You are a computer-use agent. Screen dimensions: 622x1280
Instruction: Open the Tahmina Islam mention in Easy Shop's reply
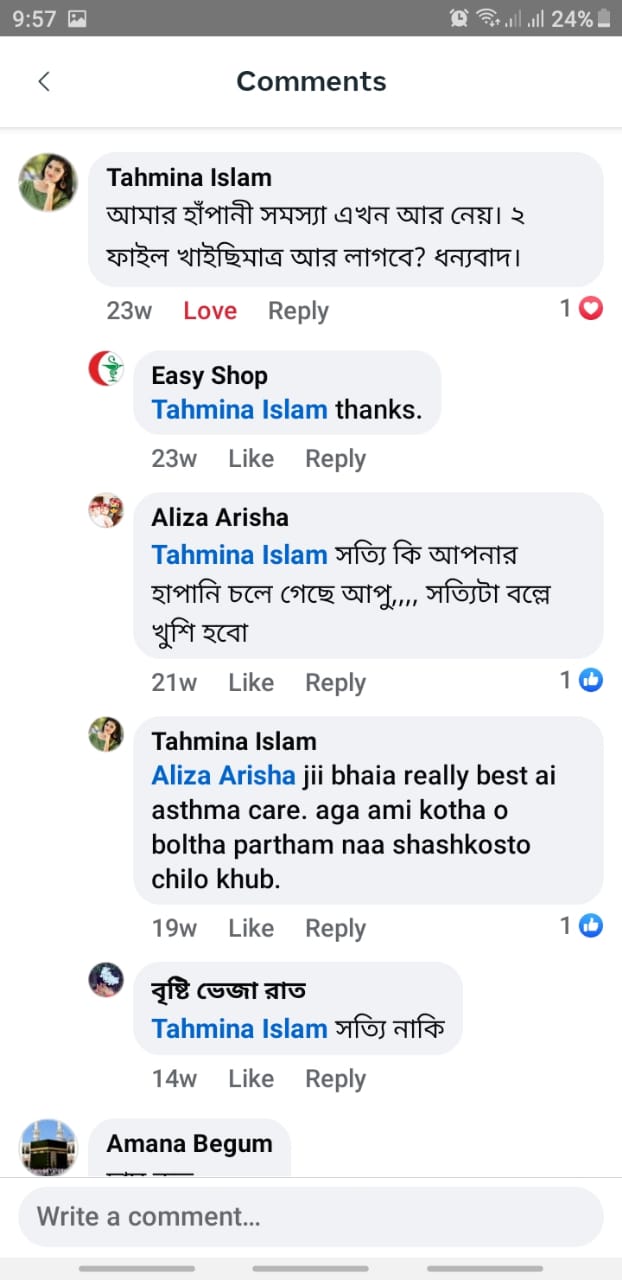click(239, 410)
